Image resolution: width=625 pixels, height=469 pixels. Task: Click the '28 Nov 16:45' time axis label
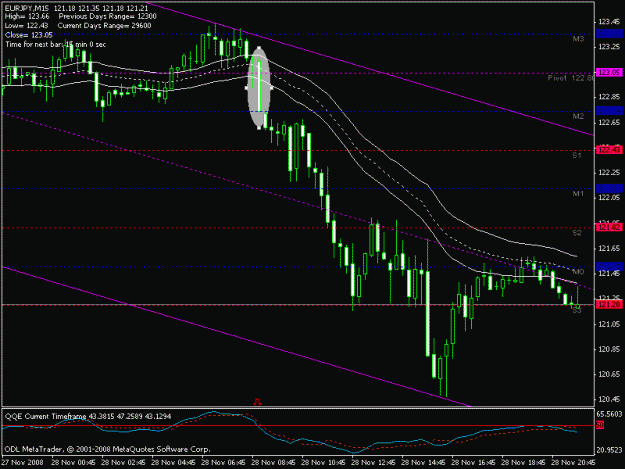[474, 463]
